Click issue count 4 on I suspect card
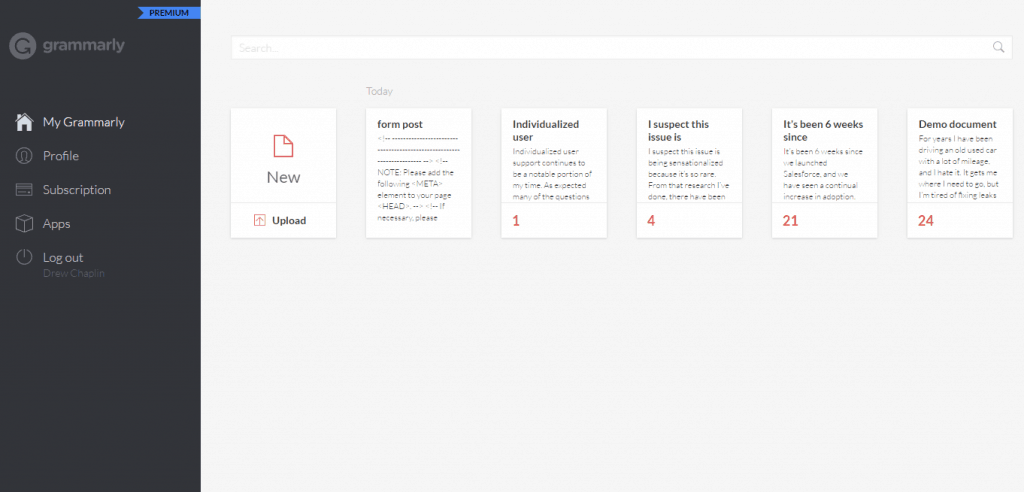Viewport: 1024px width, 492px height. [x=651, y=221]
